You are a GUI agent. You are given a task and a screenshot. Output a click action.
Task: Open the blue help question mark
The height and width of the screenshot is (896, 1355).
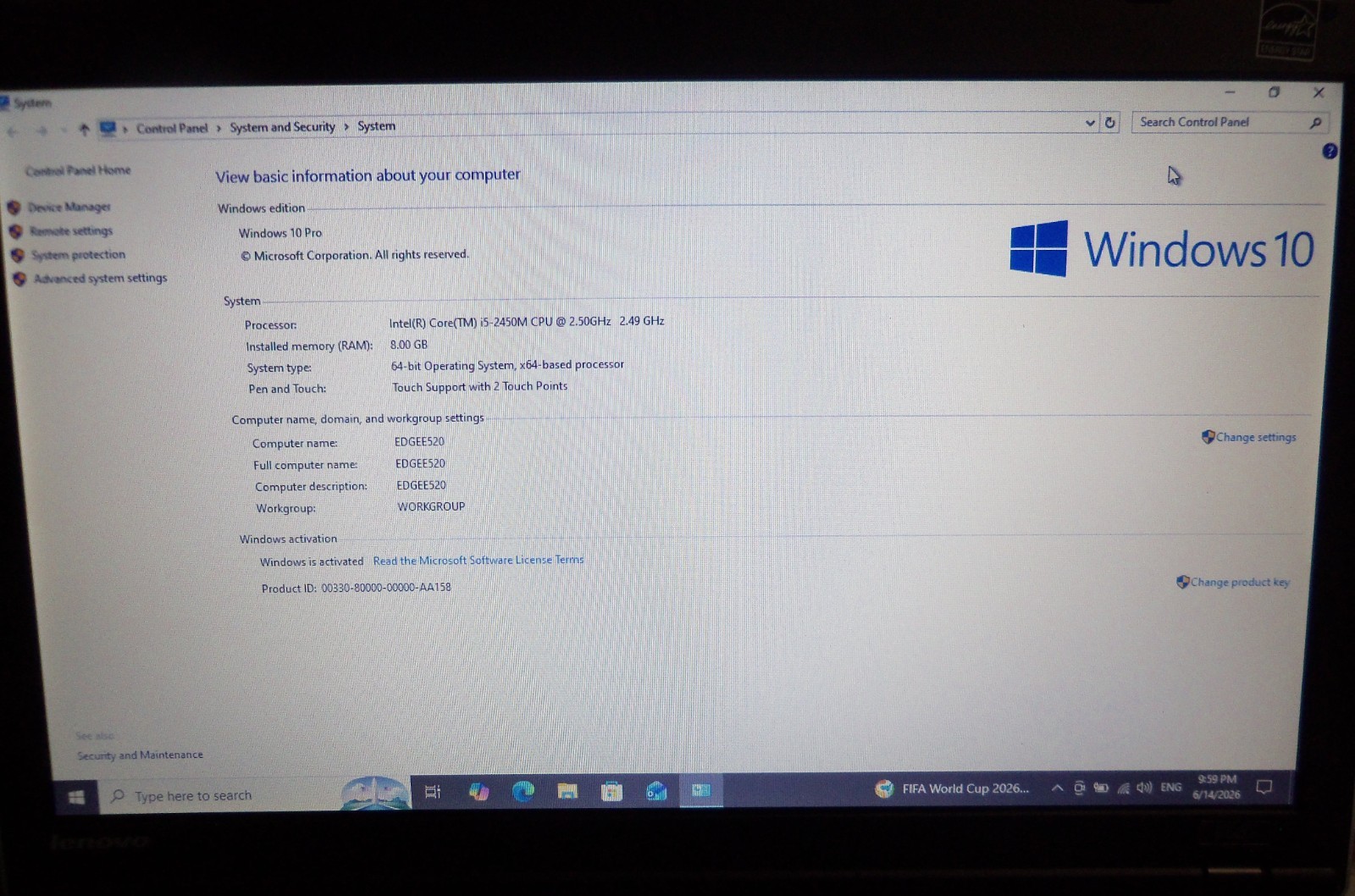(x=1330, y=151)
